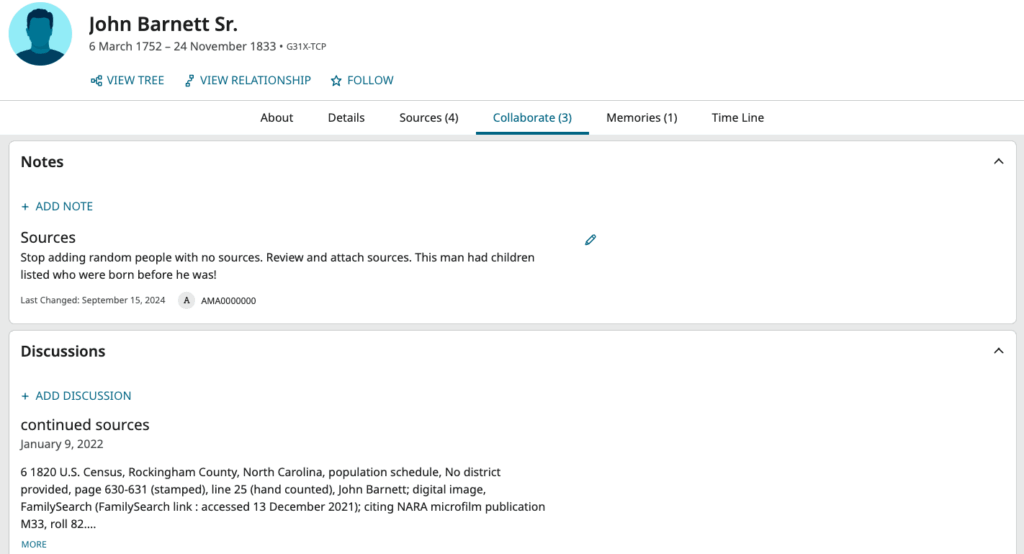Select the Collaborate (3) tab
The width and height of the screenshot is (1024, 554).
coord(532,118)
